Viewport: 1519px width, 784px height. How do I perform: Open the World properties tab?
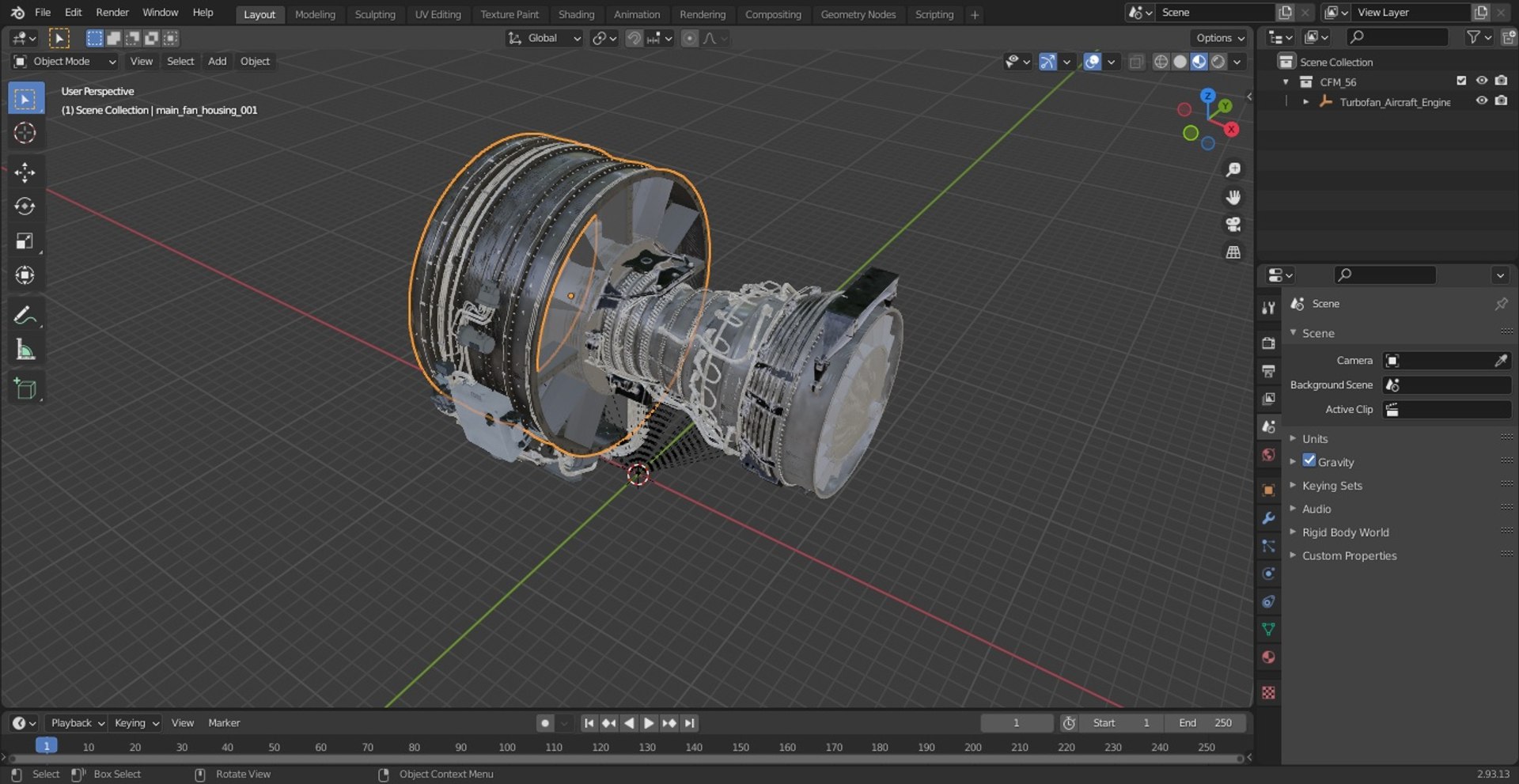pos(1268,455)
